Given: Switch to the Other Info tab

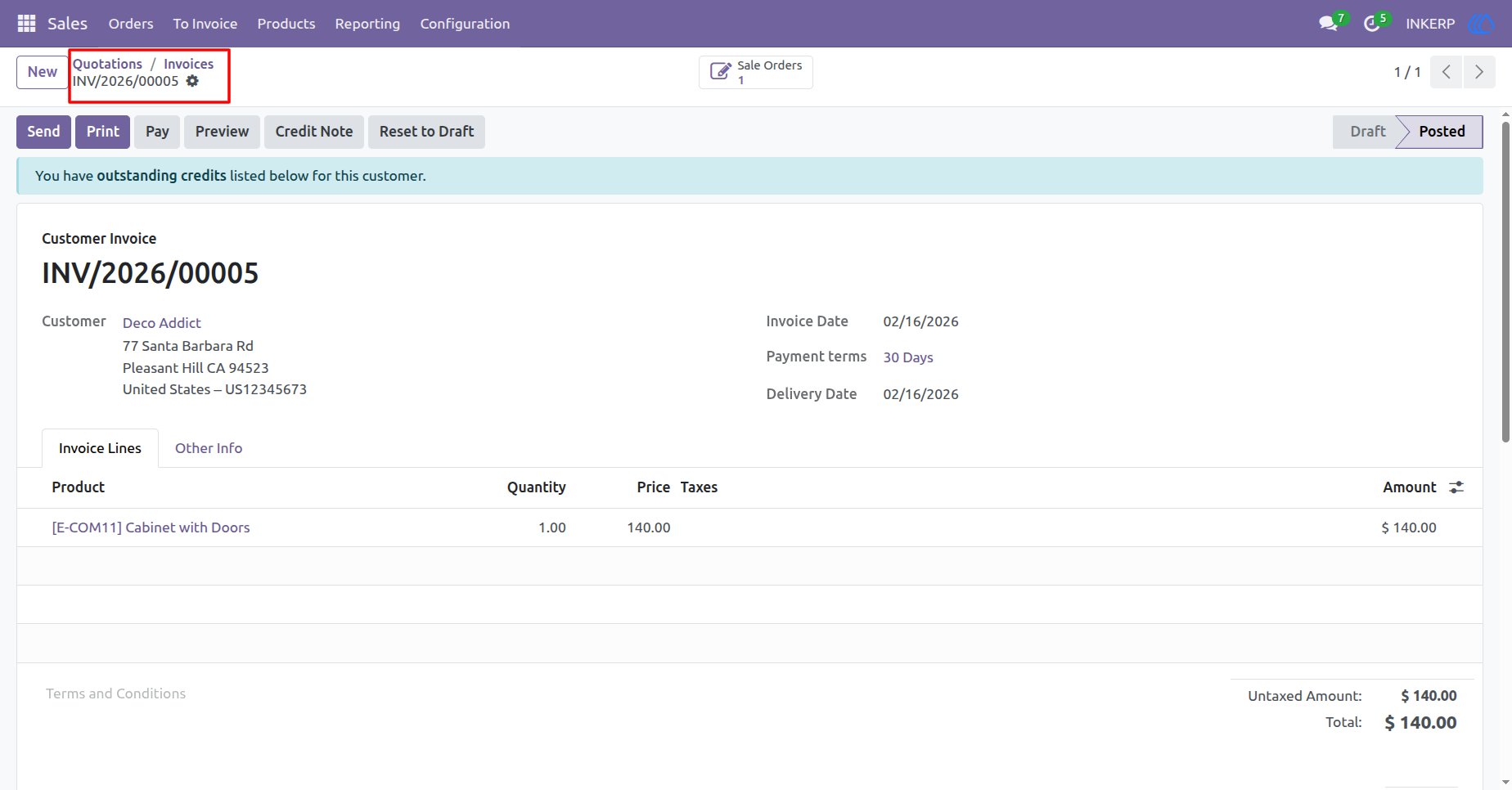Looking at the screenshot, I should [209, 448].
